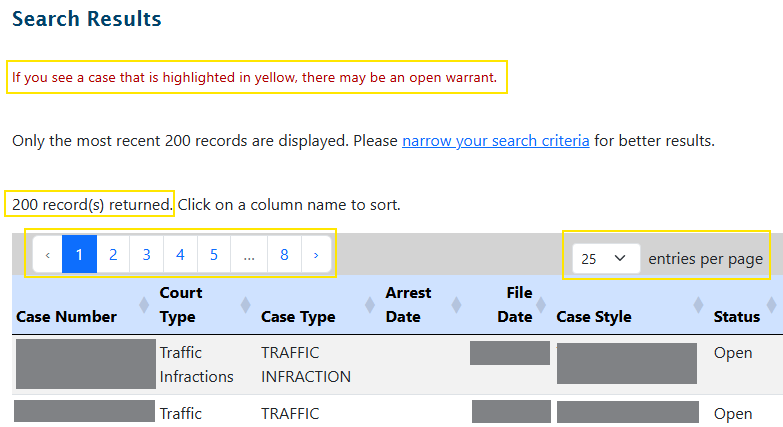
Task: Sort by Court Type column
Action: [x=181, y=305]
